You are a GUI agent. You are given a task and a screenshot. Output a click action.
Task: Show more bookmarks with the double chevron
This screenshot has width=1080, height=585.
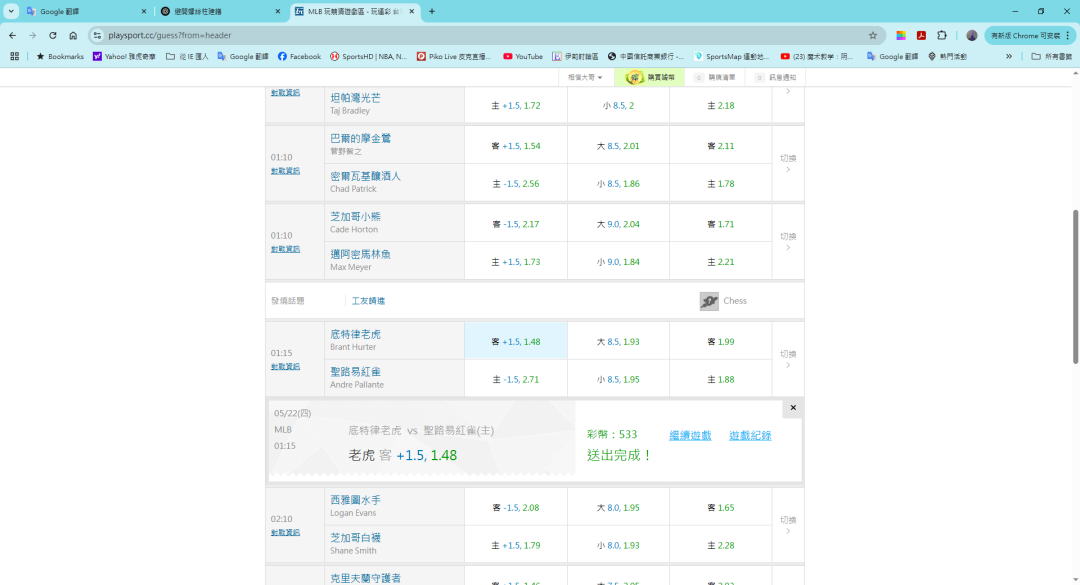(1008, 57)
